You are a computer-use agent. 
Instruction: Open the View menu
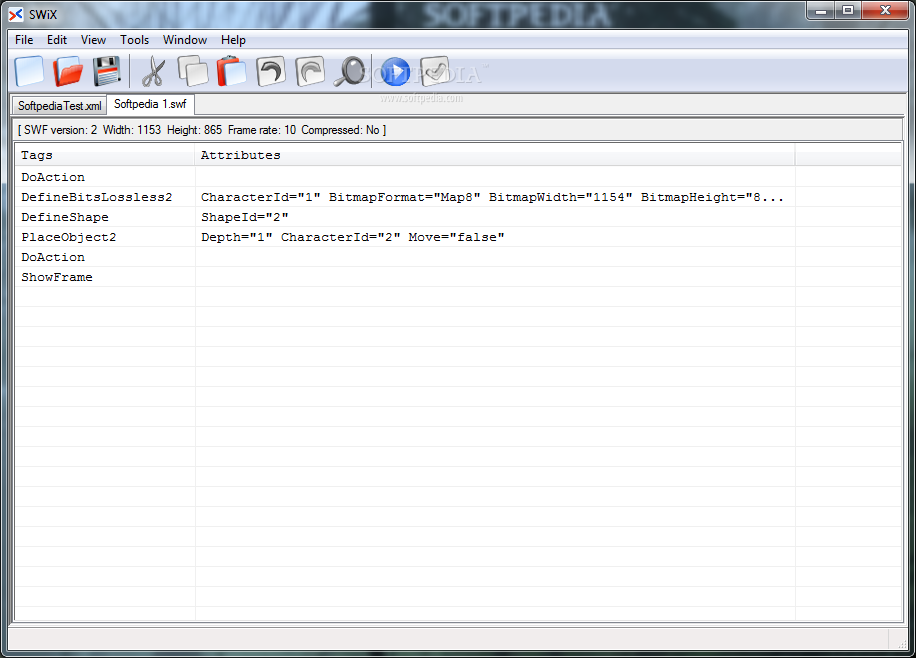(x=93, y=40)
